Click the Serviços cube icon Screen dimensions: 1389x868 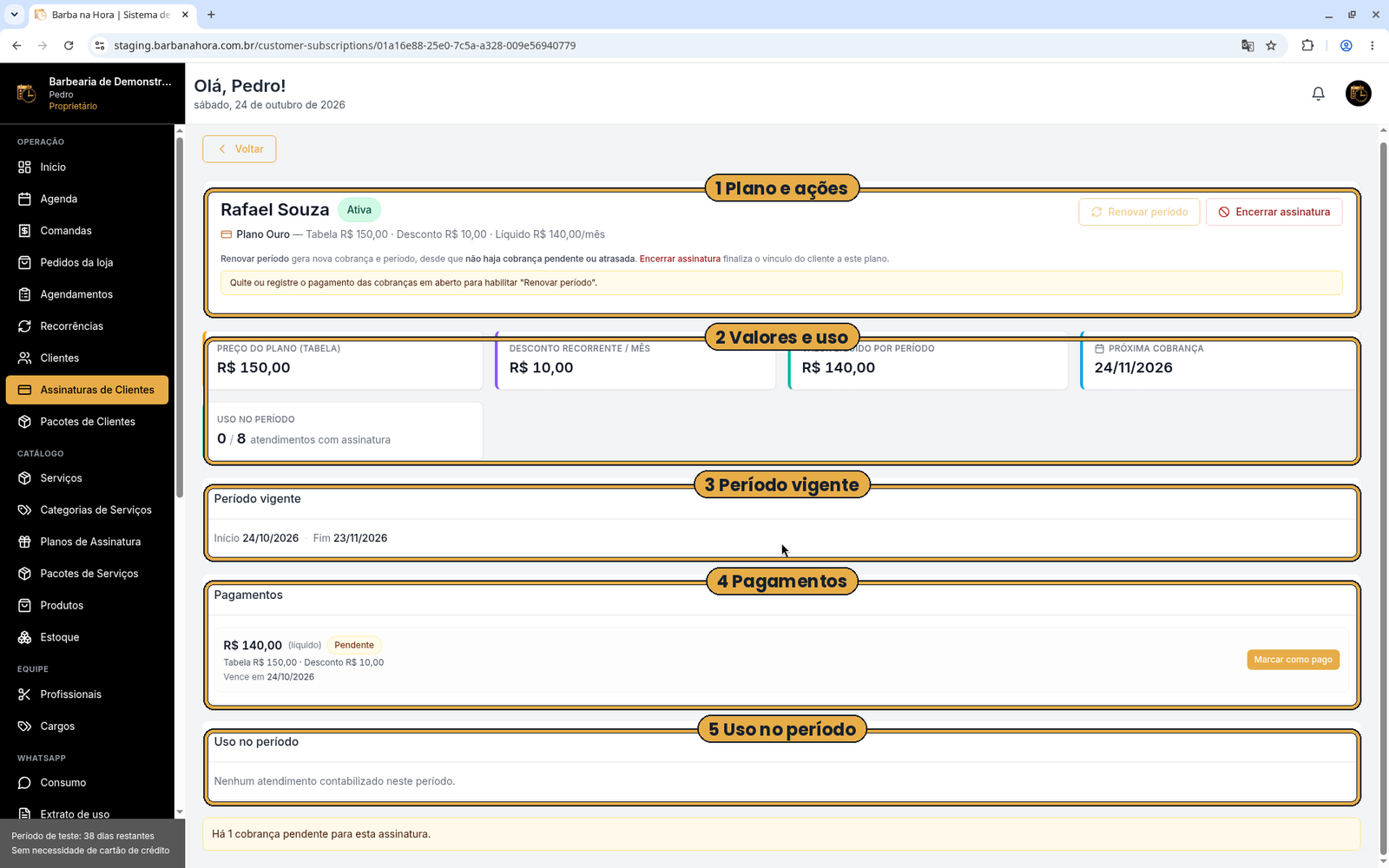(24, 478)
